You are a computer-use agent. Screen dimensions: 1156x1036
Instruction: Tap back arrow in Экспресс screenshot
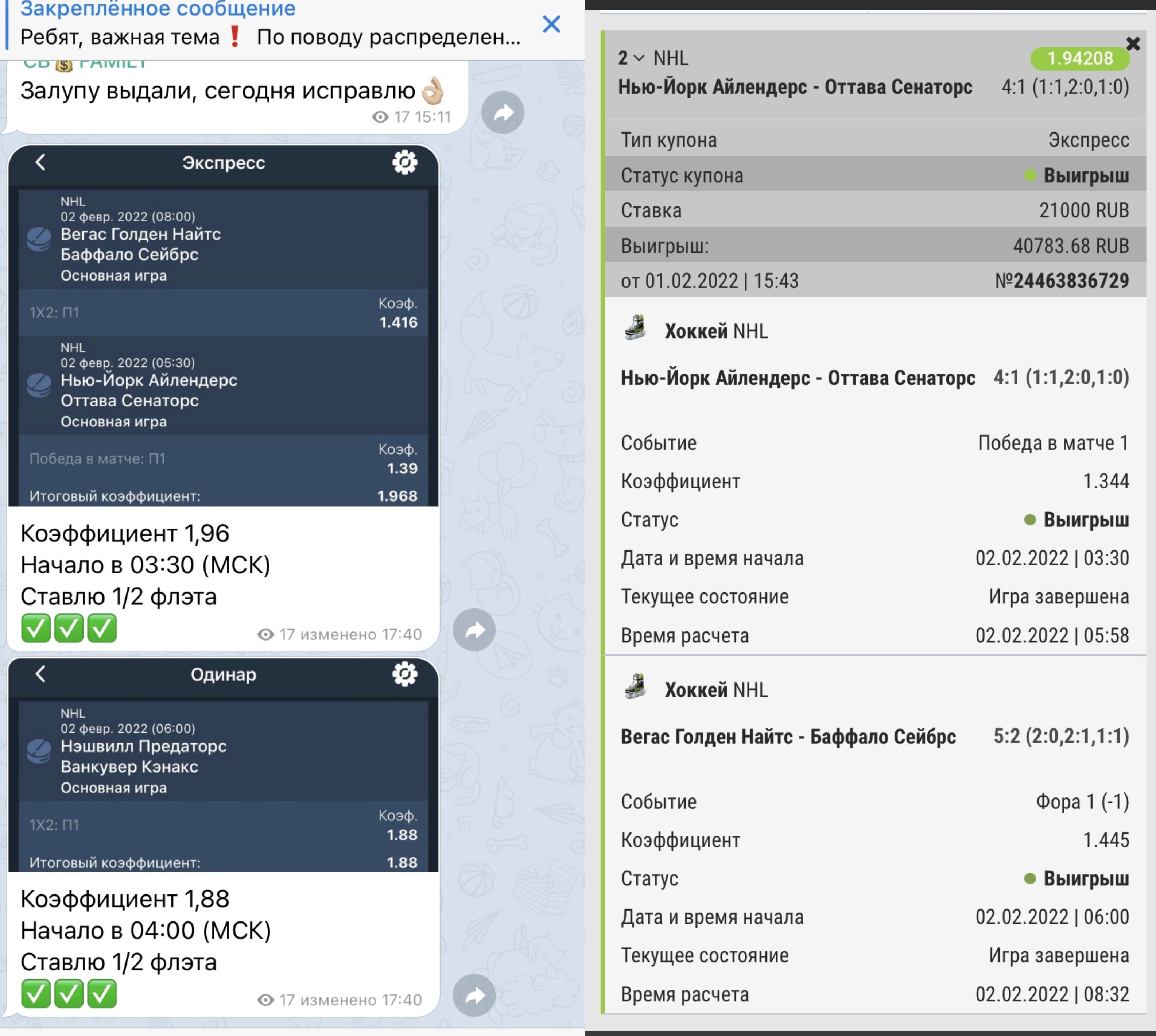pyautogui.click(x=40, y=162)
